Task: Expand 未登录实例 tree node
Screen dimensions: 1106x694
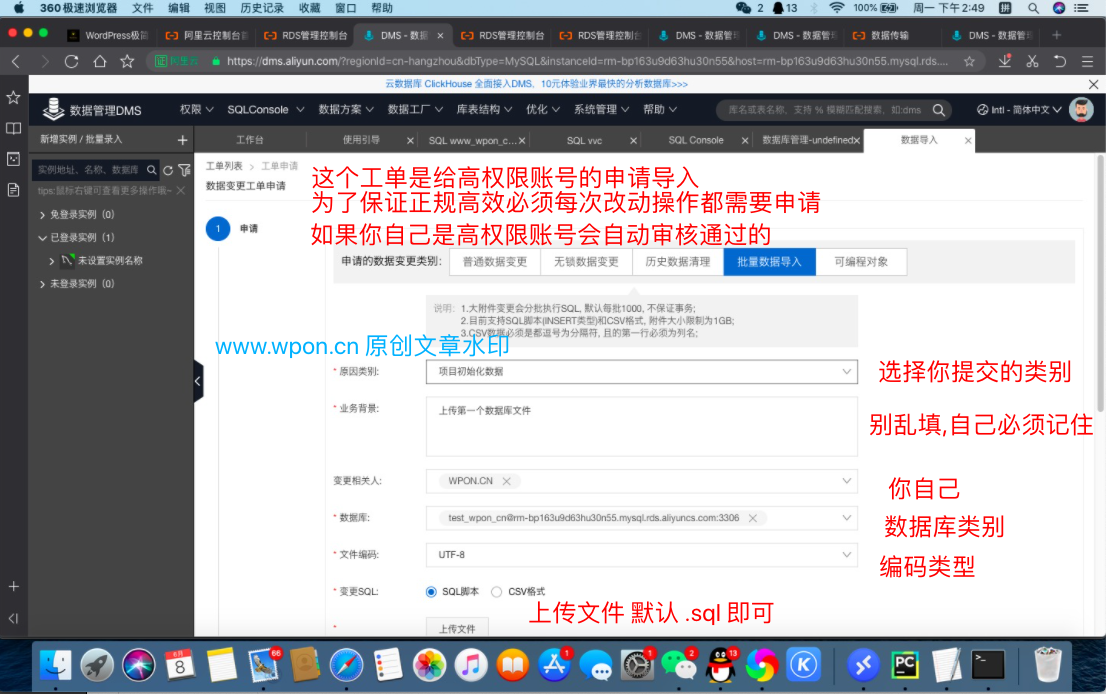Action: (x=42, y=284)
